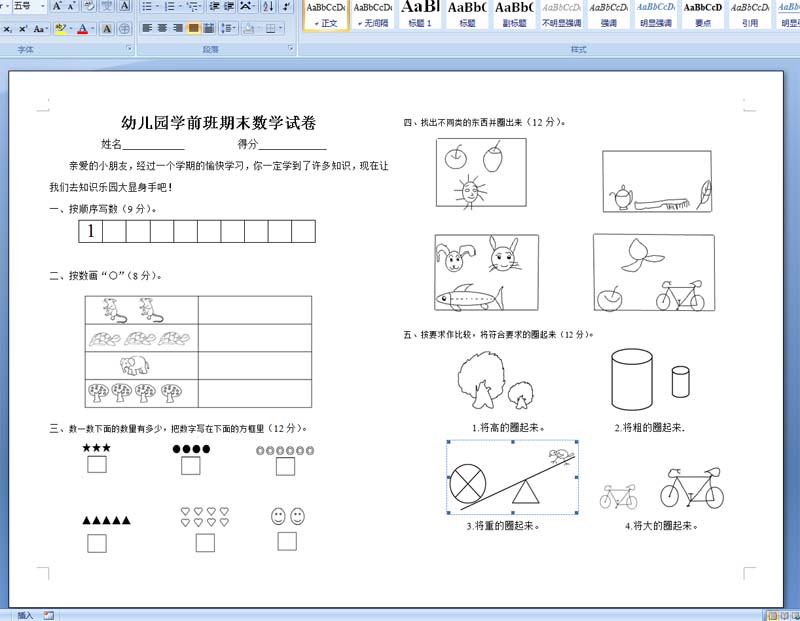This screenshot has width=800, height=621.
Task: Clear formatting with the eraser icon
Action: [x=89, y=6]
